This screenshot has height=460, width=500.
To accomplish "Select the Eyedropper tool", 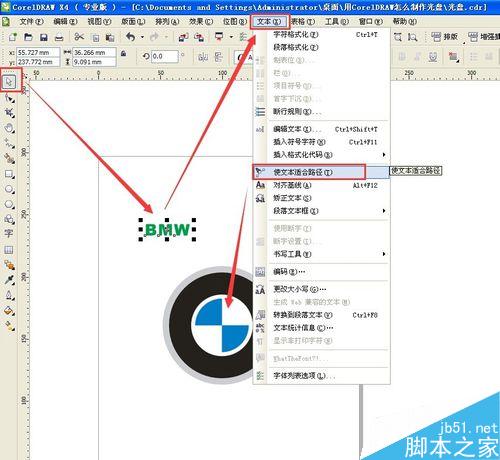I will [9, 279].
